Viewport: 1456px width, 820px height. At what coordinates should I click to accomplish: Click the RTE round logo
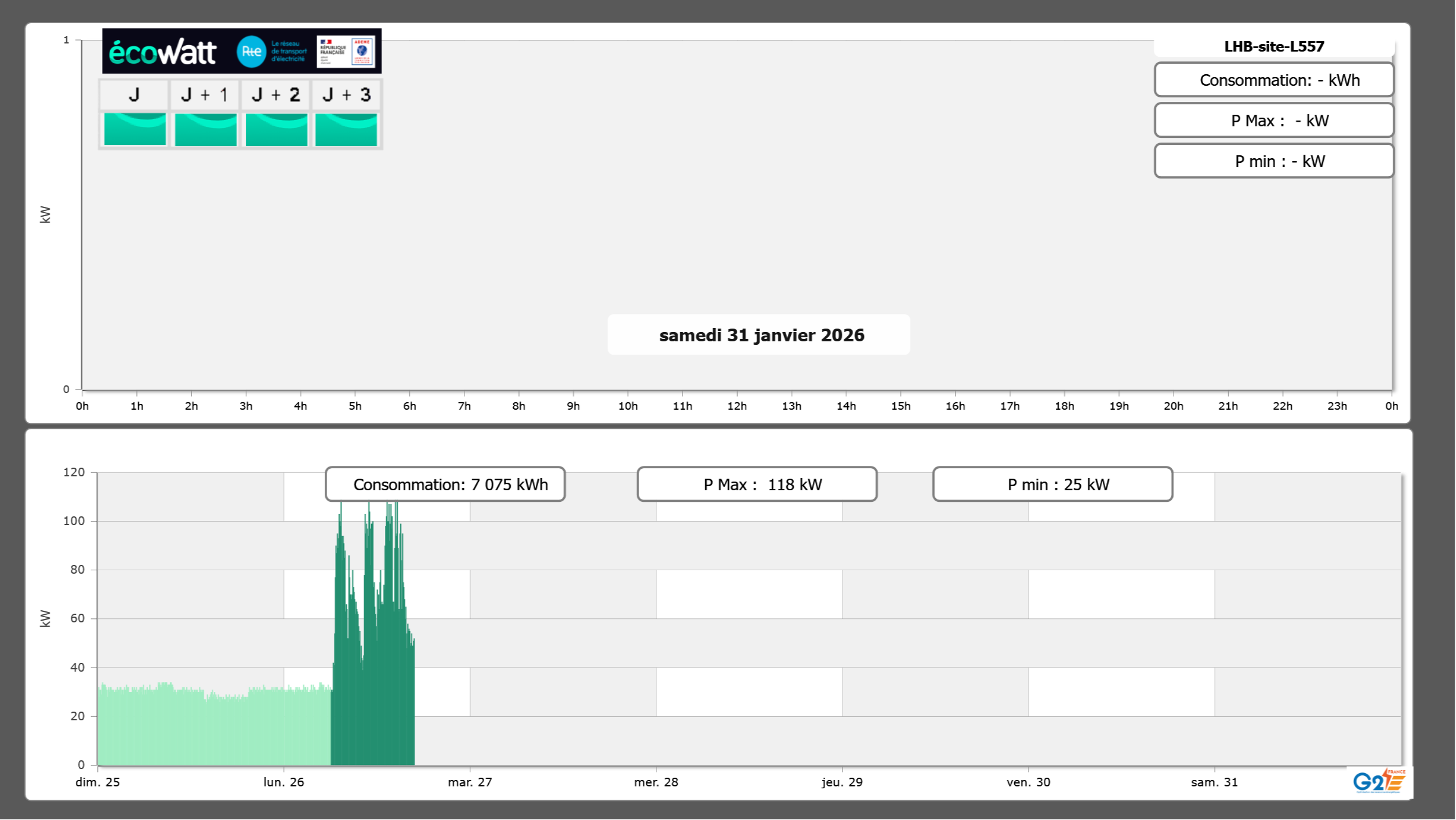click(251, 52)
